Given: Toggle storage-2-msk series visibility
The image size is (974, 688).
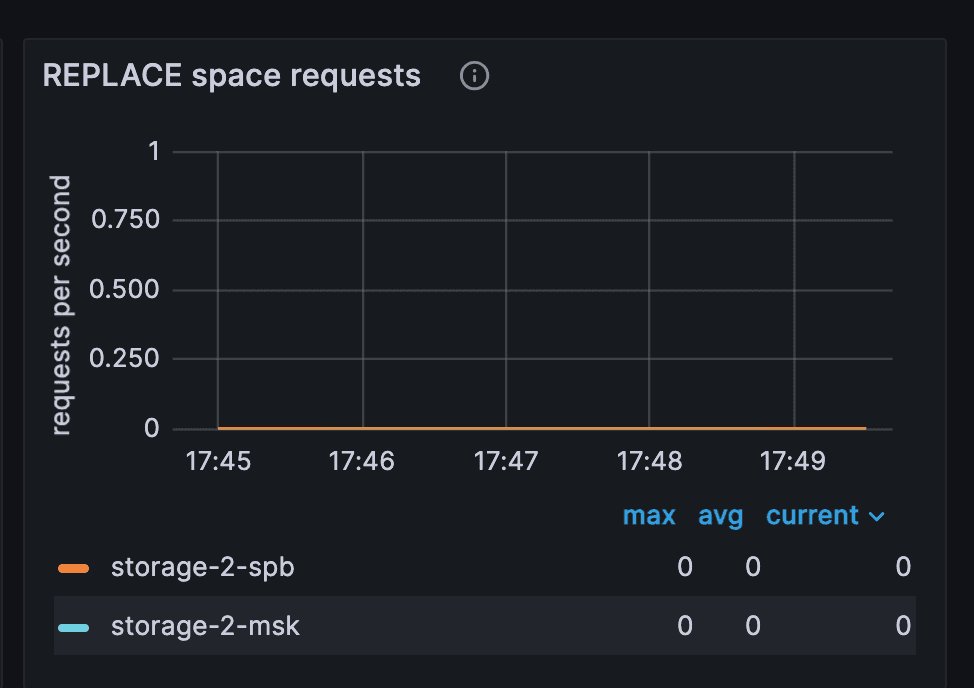Looking at the screenshot, I should coord(205,626).
